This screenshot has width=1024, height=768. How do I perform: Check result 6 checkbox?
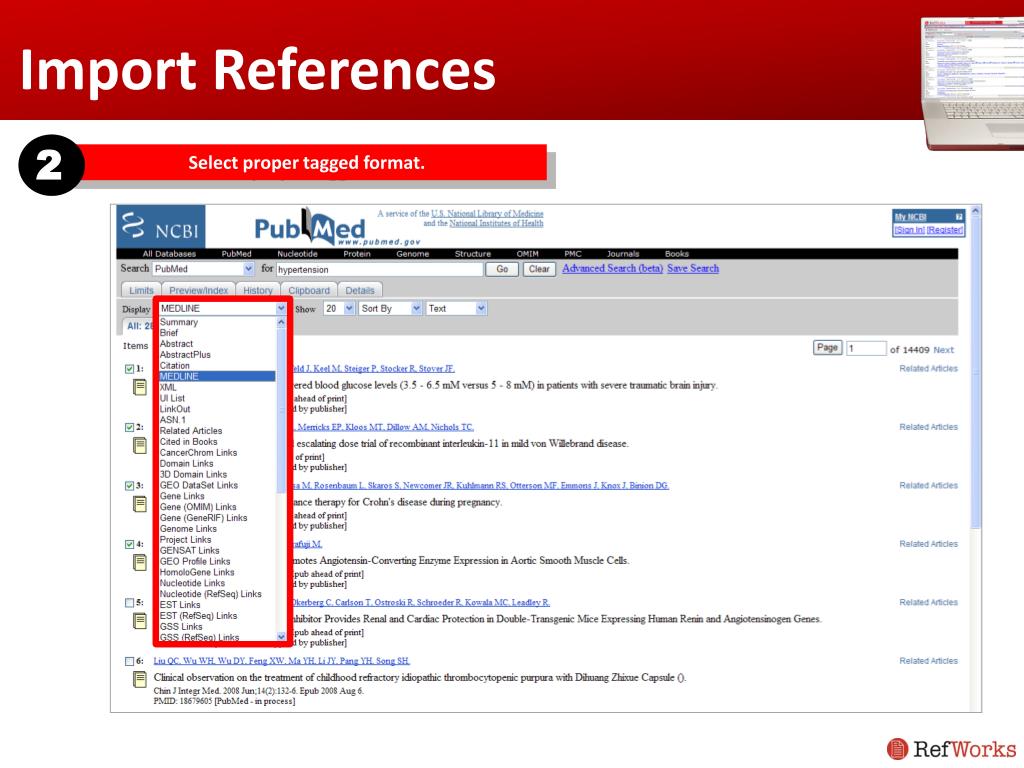click(129, 662)
